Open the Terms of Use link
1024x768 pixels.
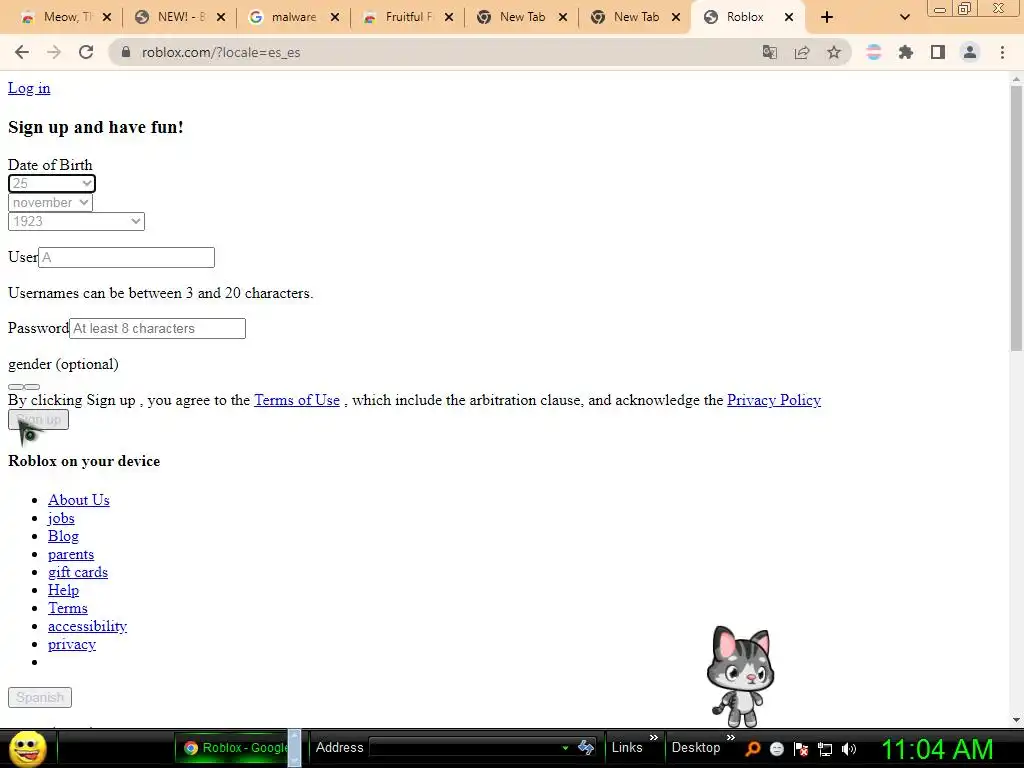coord(297,400)
